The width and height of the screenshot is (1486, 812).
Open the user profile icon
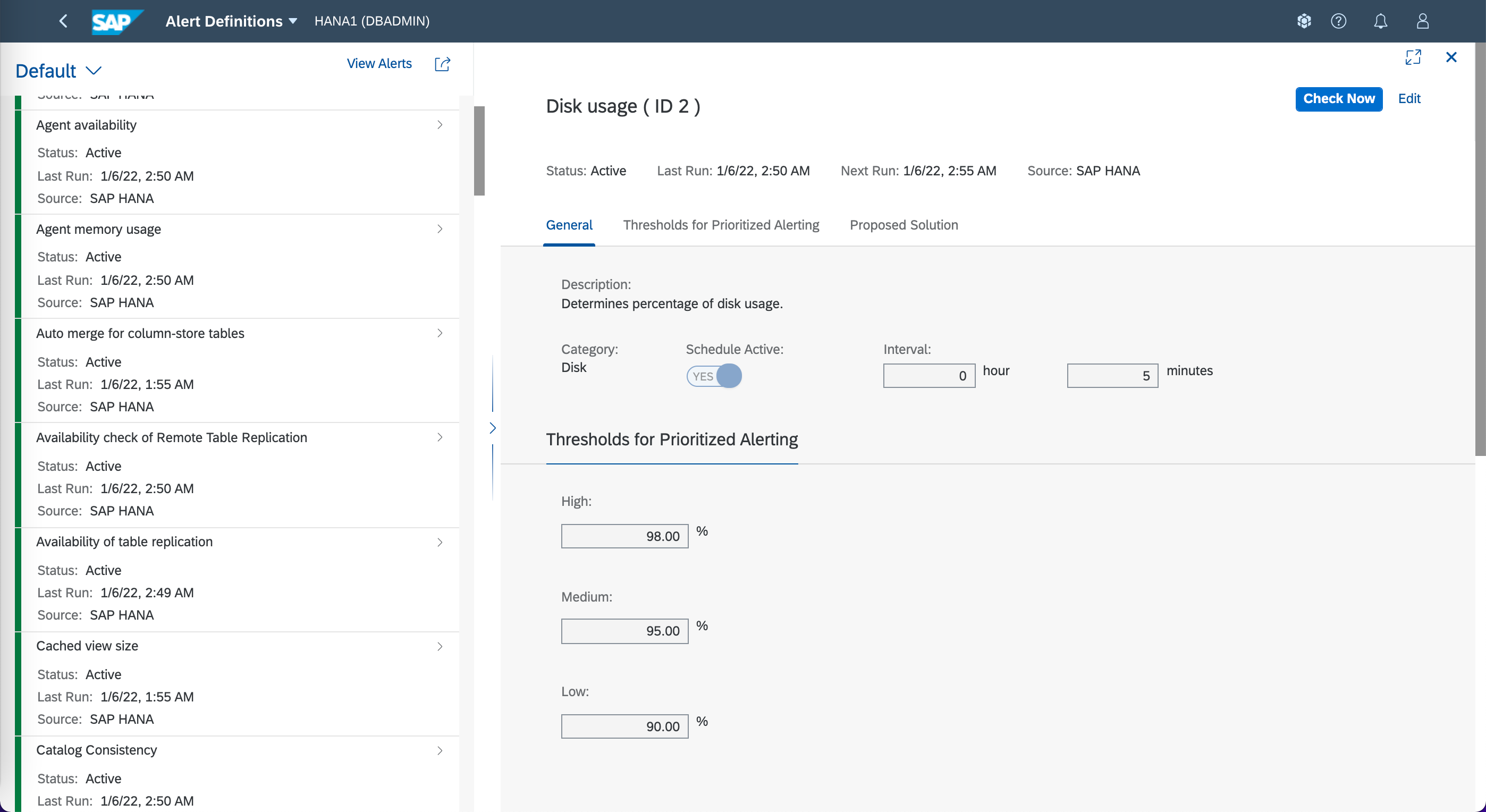[1423, 21]
